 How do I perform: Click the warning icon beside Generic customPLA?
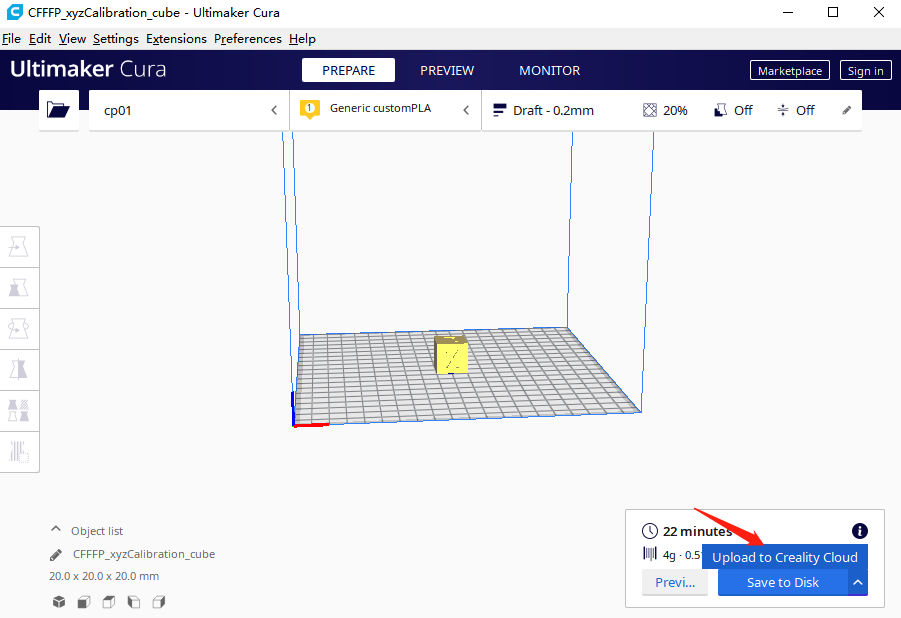(x=309, y=108)
